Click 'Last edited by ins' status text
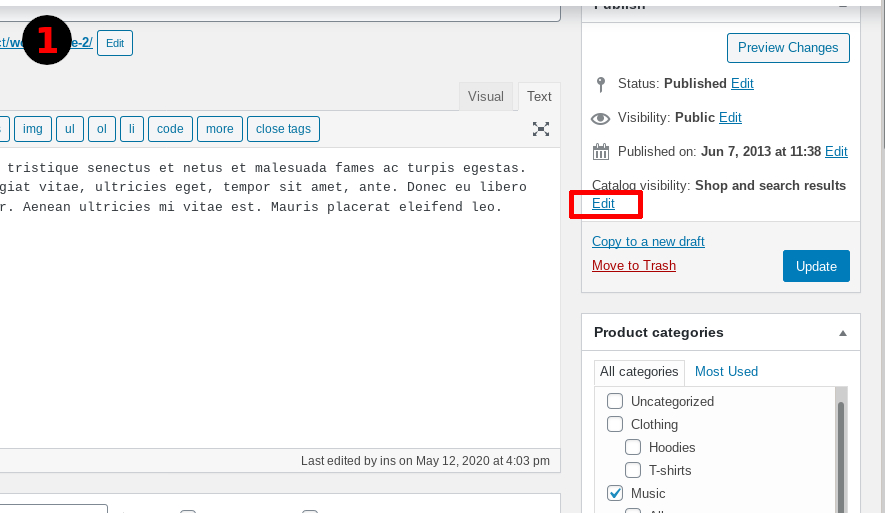The width and height of the screenshot is (885, 513). (x=425, y=461)
